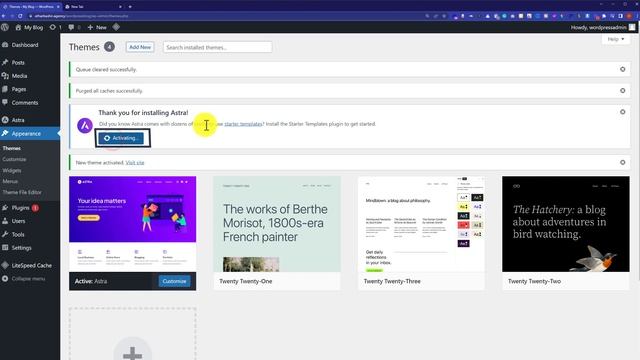
Task: Click the add new theme plus tile
Action: click(132, 334)
